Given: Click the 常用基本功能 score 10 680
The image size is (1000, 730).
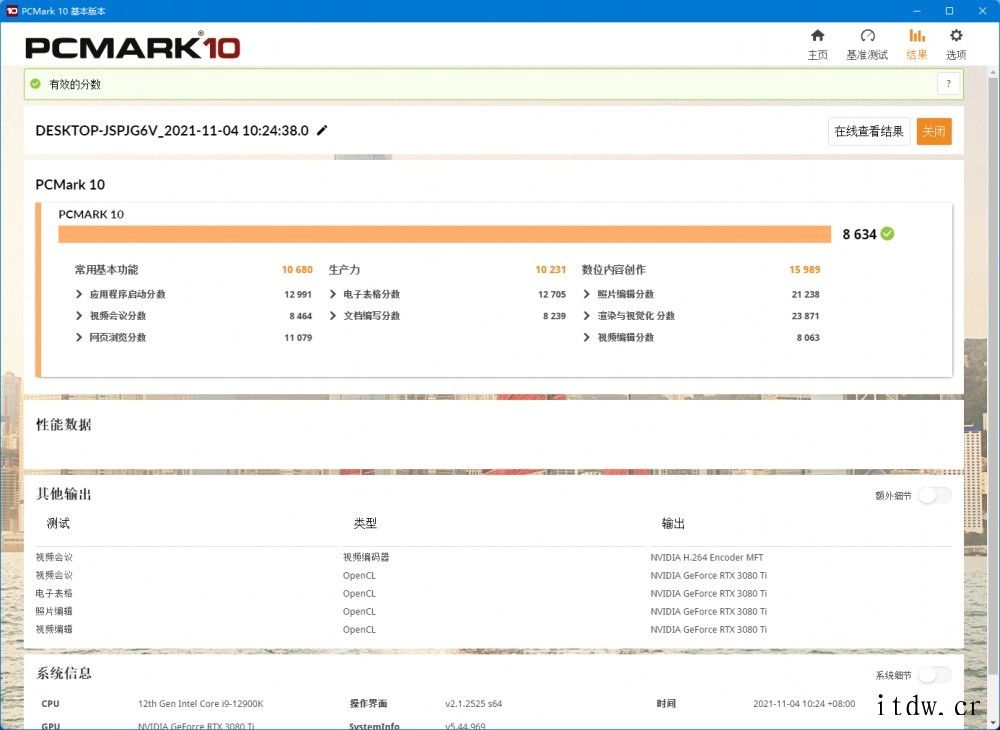Looking at the screenshot, I should click(297, 270).
